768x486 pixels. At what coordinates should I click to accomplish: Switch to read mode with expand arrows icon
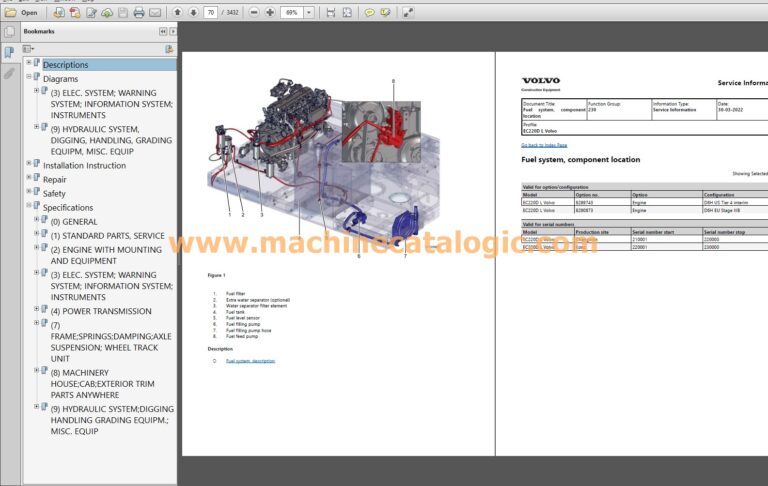pos(408,12)
